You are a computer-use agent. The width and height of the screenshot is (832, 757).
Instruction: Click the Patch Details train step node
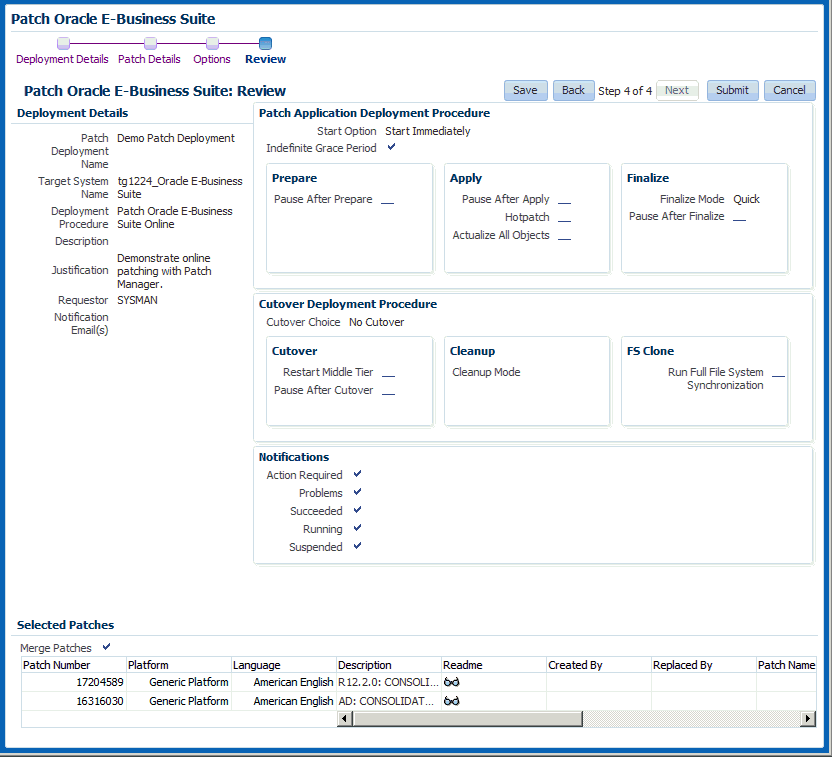[151, 43]
